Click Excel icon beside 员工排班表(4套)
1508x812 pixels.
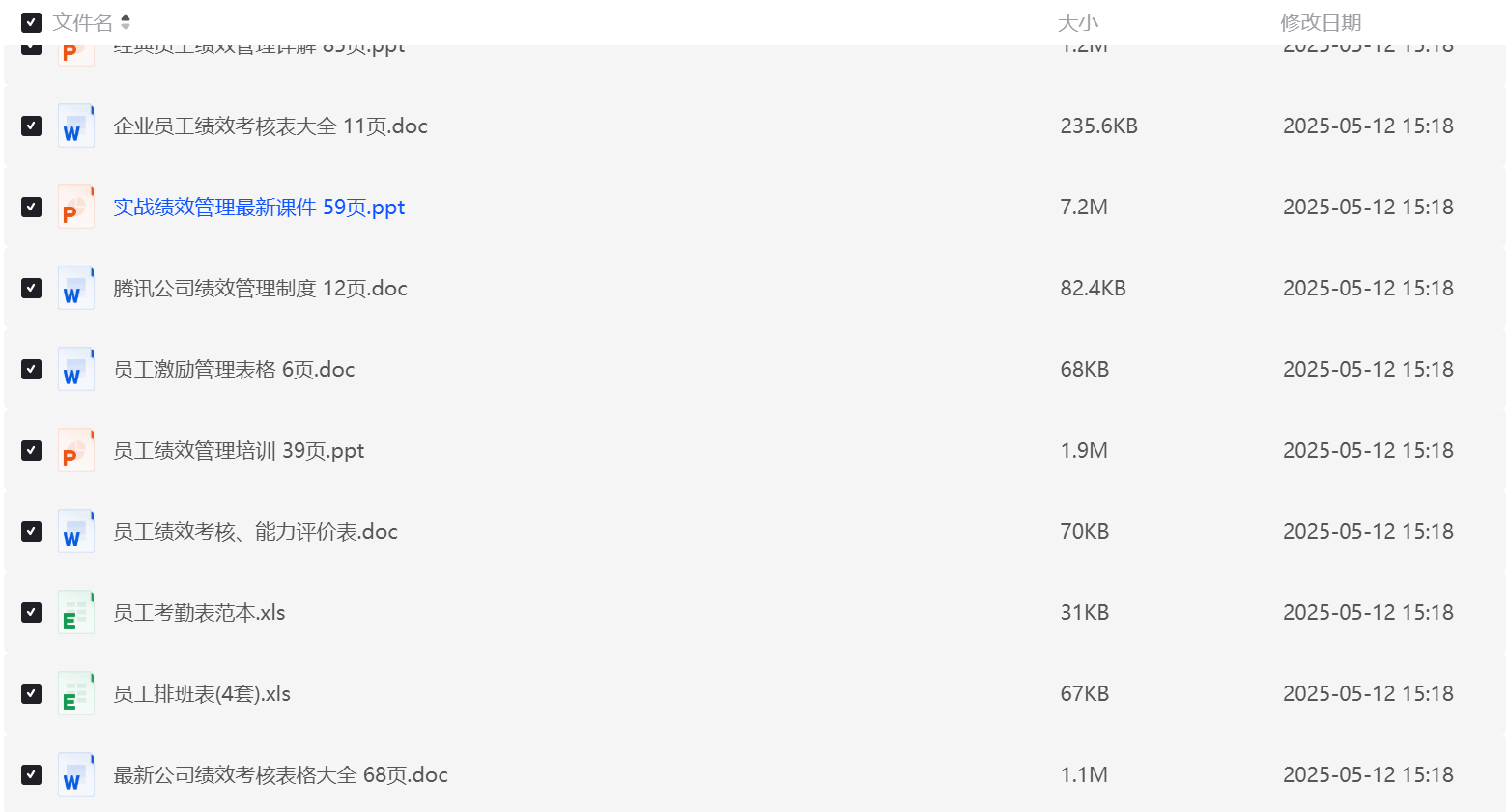click(x=75, y=694)
